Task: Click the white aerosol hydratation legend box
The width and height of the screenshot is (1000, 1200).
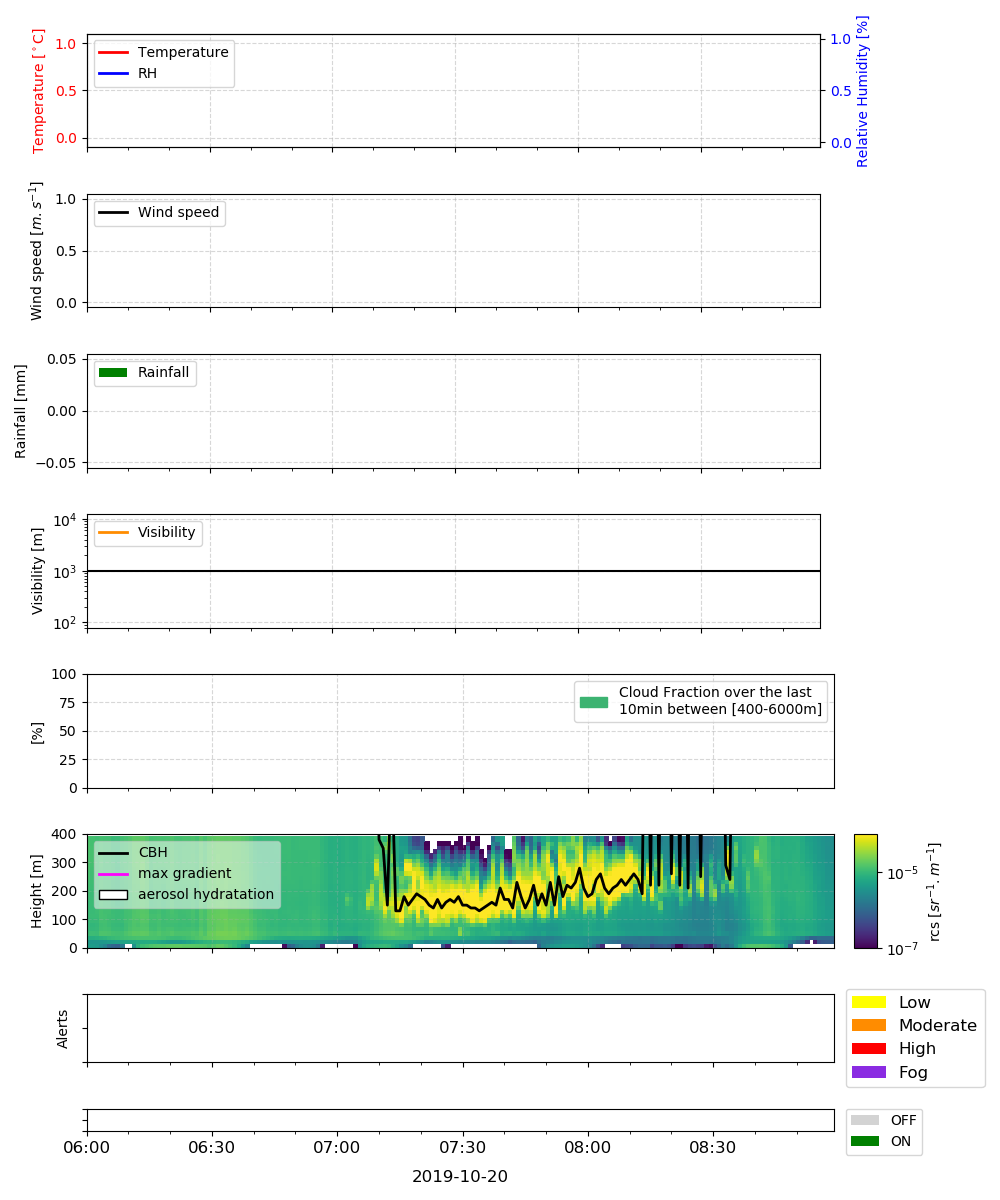Action: tap(113, 894)
